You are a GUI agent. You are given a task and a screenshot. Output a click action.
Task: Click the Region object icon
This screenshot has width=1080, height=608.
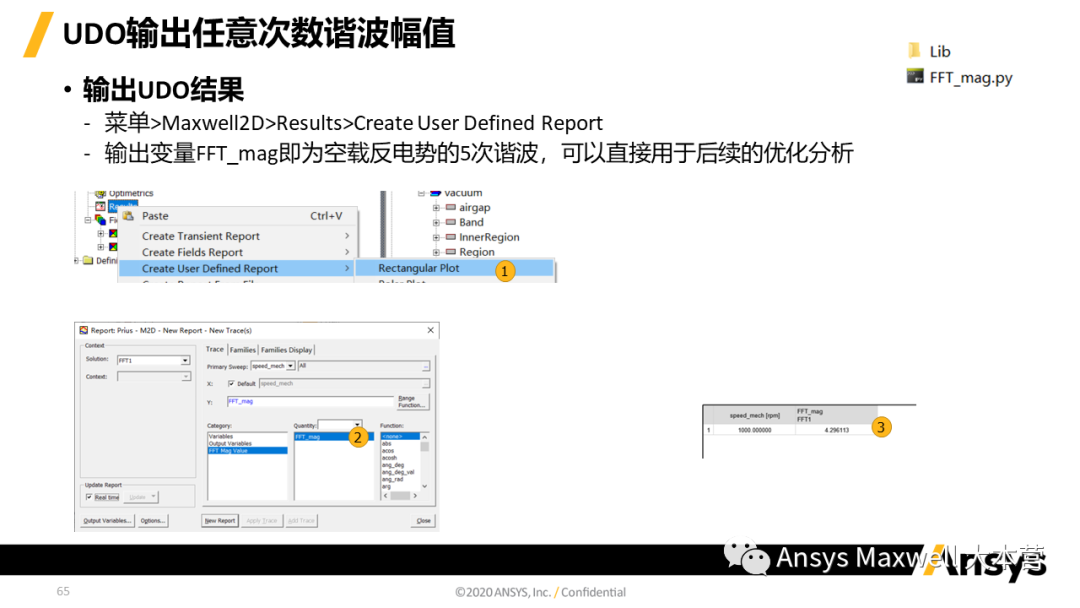point(450,252)
